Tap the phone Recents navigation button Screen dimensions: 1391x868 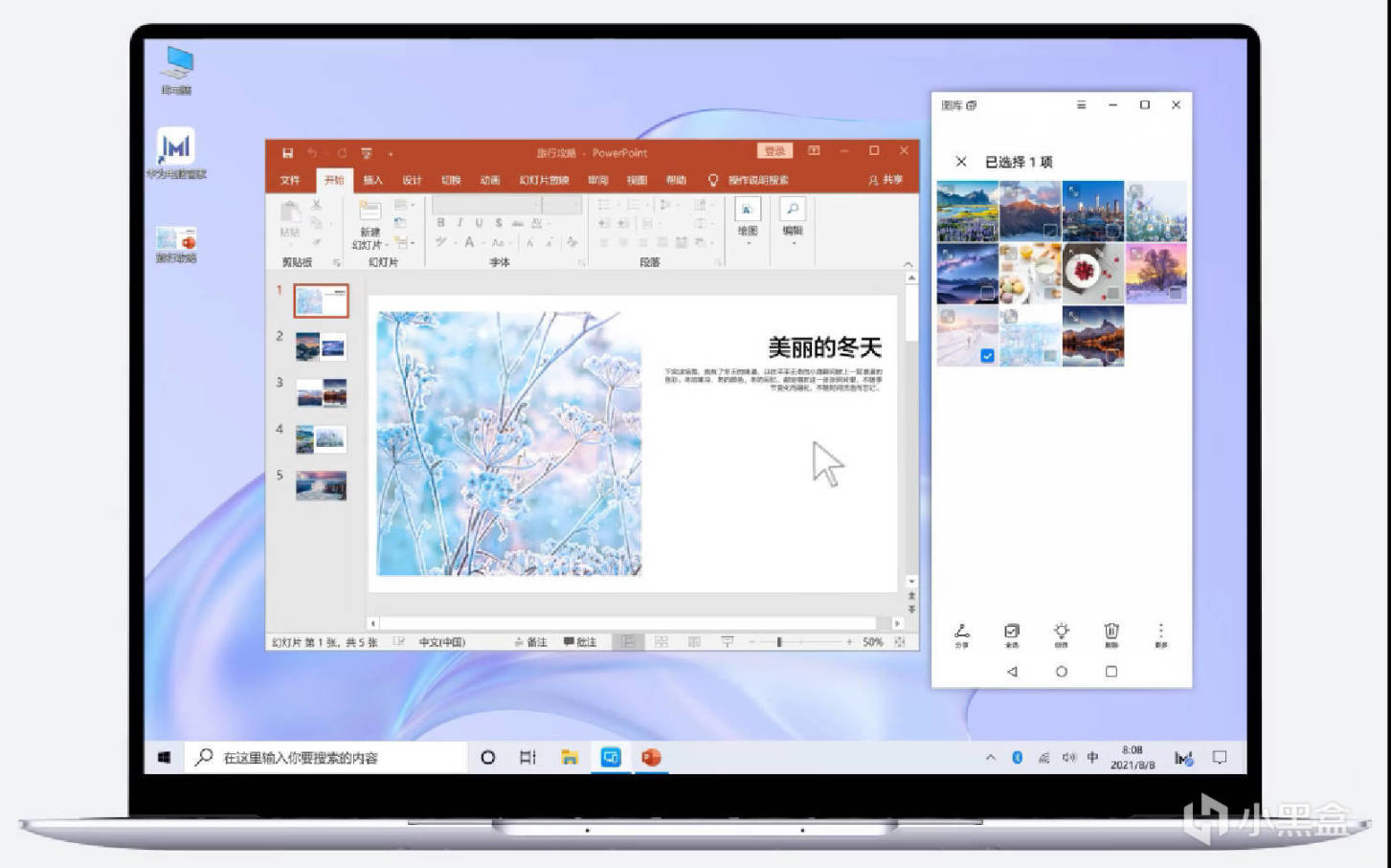(1111, 672)
